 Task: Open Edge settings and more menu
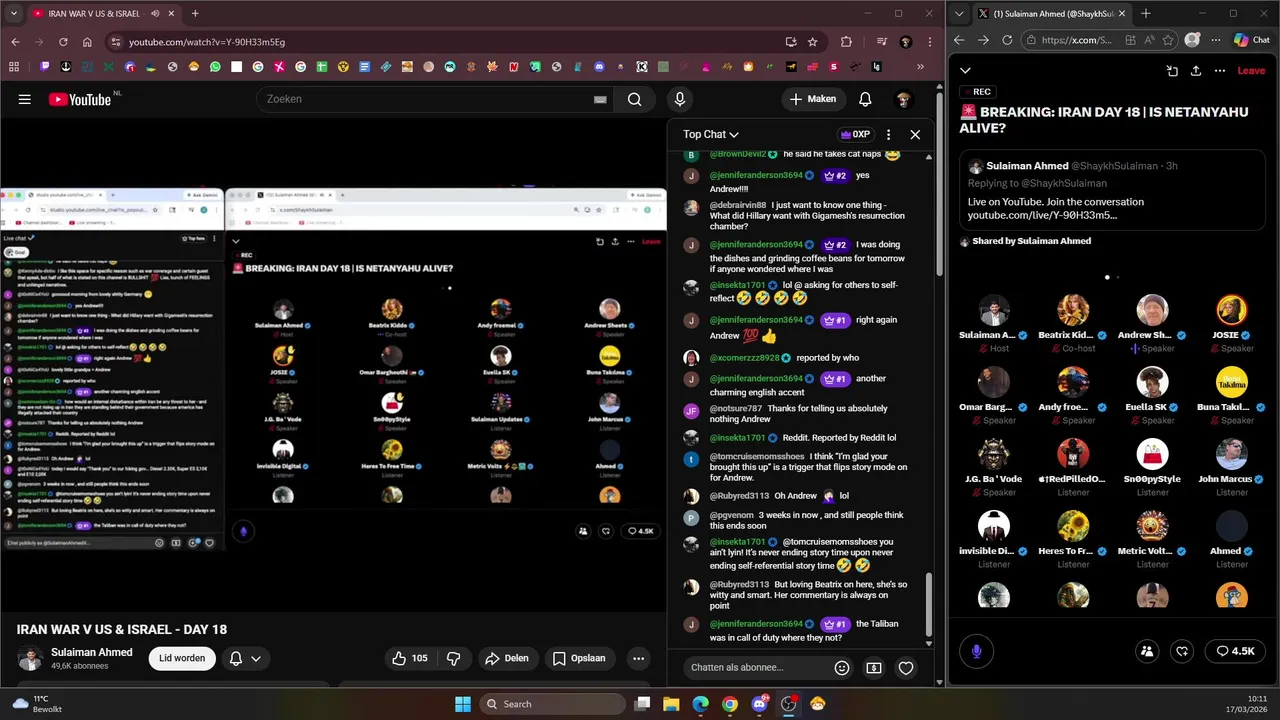pyautogui.click(x=1215, y=40)
